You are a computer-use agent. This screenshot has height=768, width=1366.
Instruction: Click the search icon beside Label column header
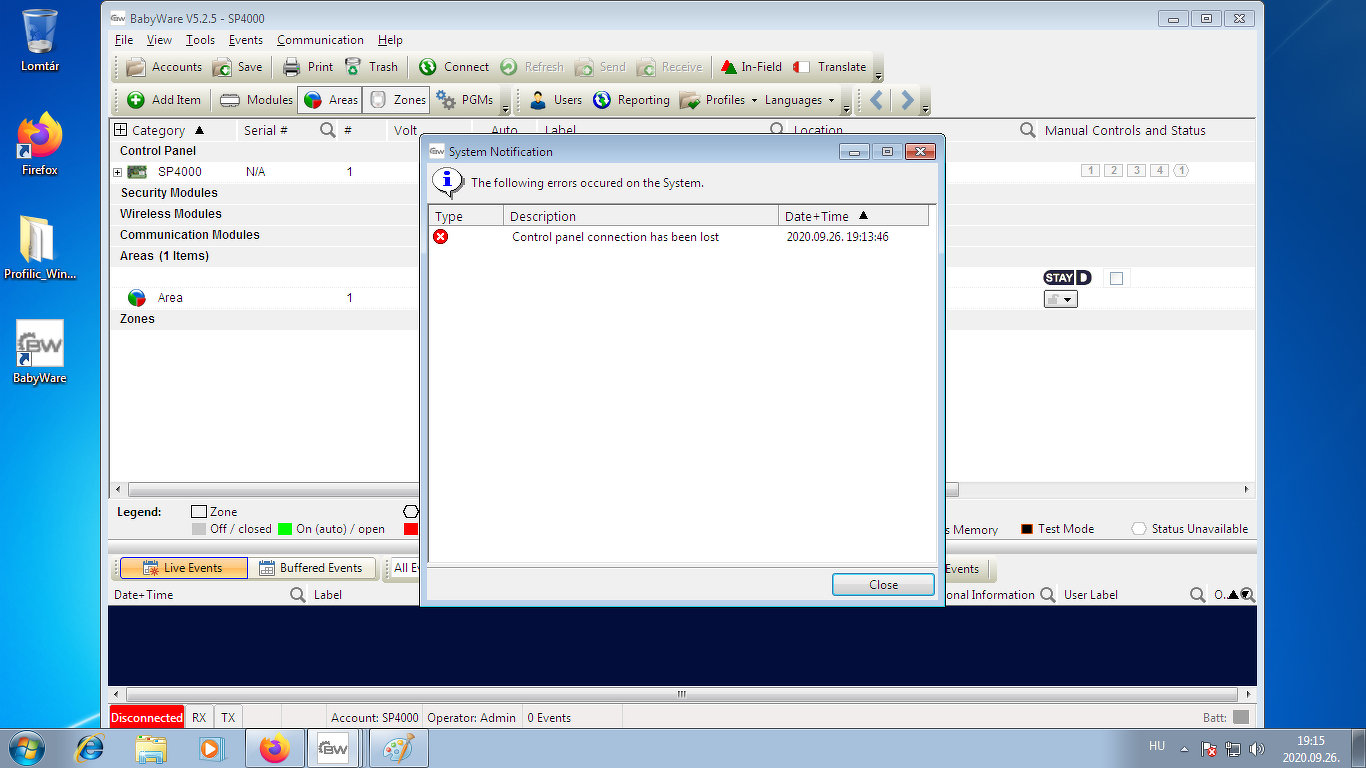click(777, 130)
